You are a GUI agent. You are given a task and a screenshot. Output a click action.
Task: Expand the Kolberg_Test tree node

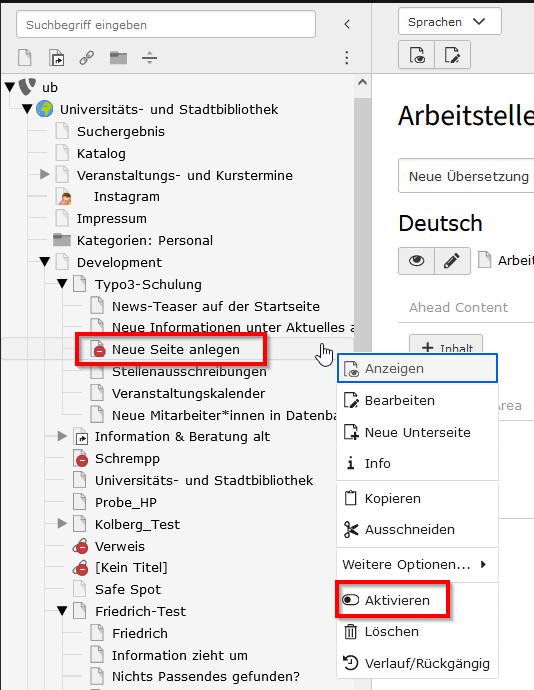[x=62, y=524]
